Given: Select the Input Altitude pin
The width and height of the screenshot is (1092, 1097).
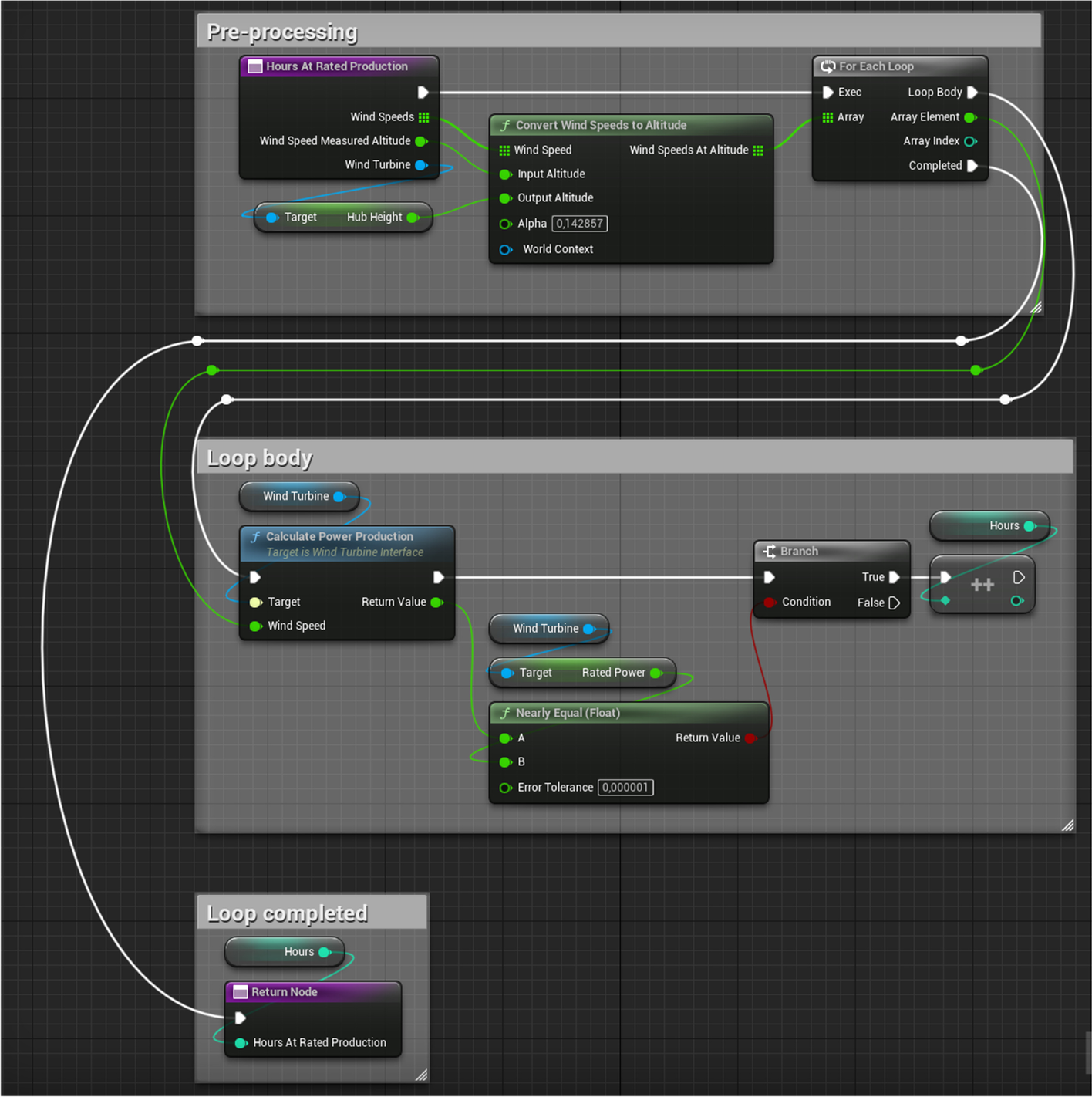Looking at the screenshot, I should pyautogui.click(x=505, y=174).
